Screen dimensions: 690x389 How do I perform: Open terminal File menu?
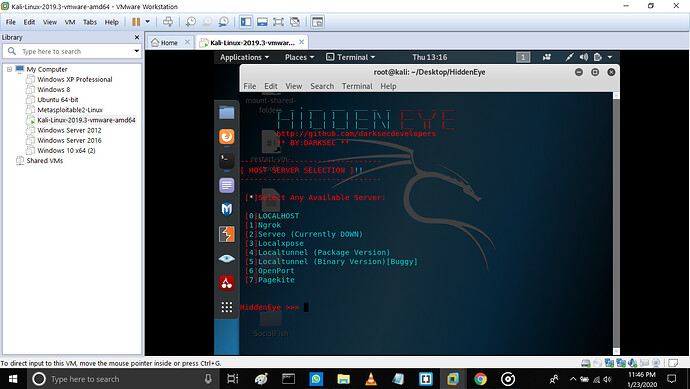(x=250, y=86)
